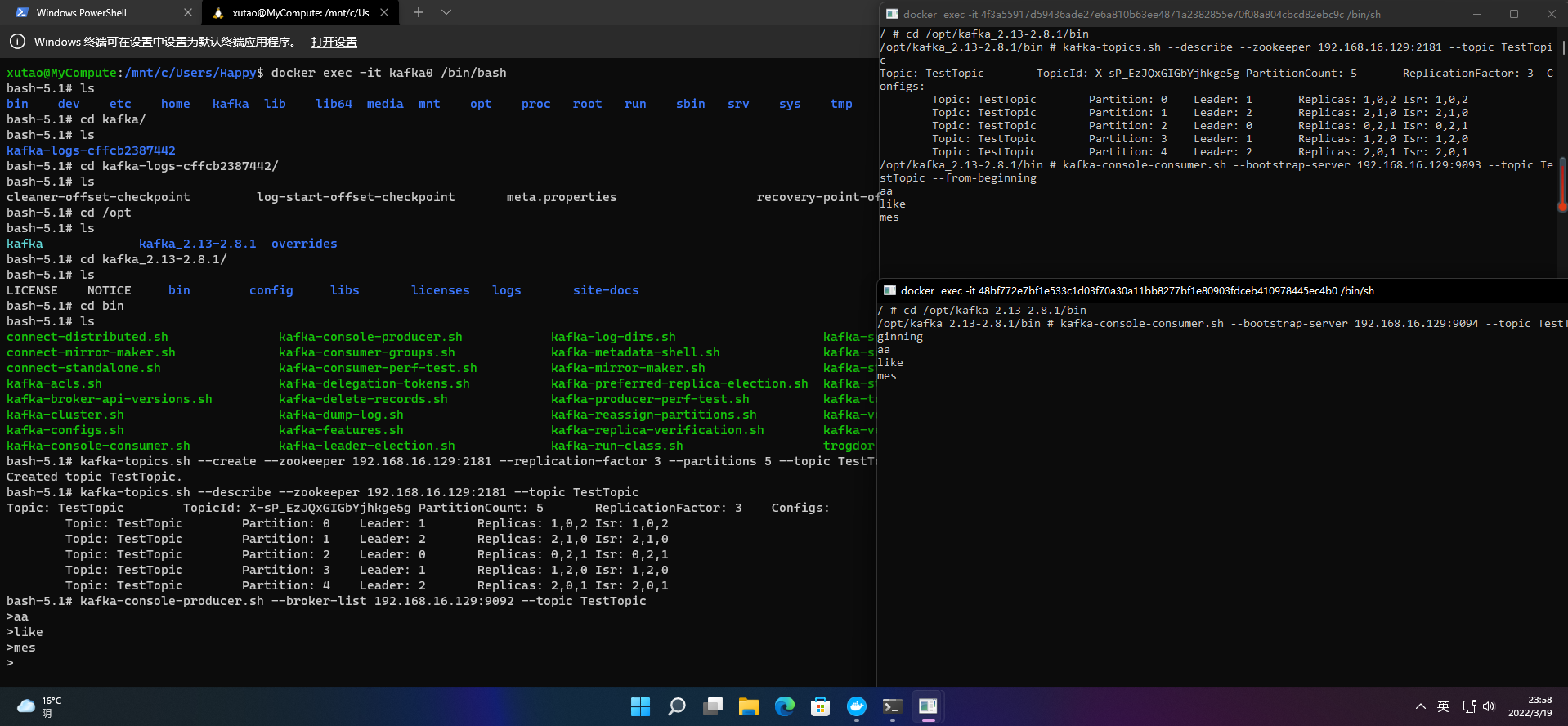
Task: Click the top docker exec window title icon
Action: pos(892,14)
